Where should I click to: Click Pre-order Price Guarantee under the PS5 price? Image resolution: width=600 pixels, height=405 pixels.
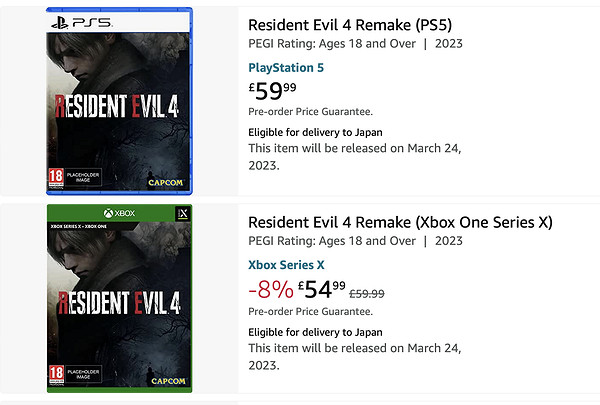click(310, 112)
